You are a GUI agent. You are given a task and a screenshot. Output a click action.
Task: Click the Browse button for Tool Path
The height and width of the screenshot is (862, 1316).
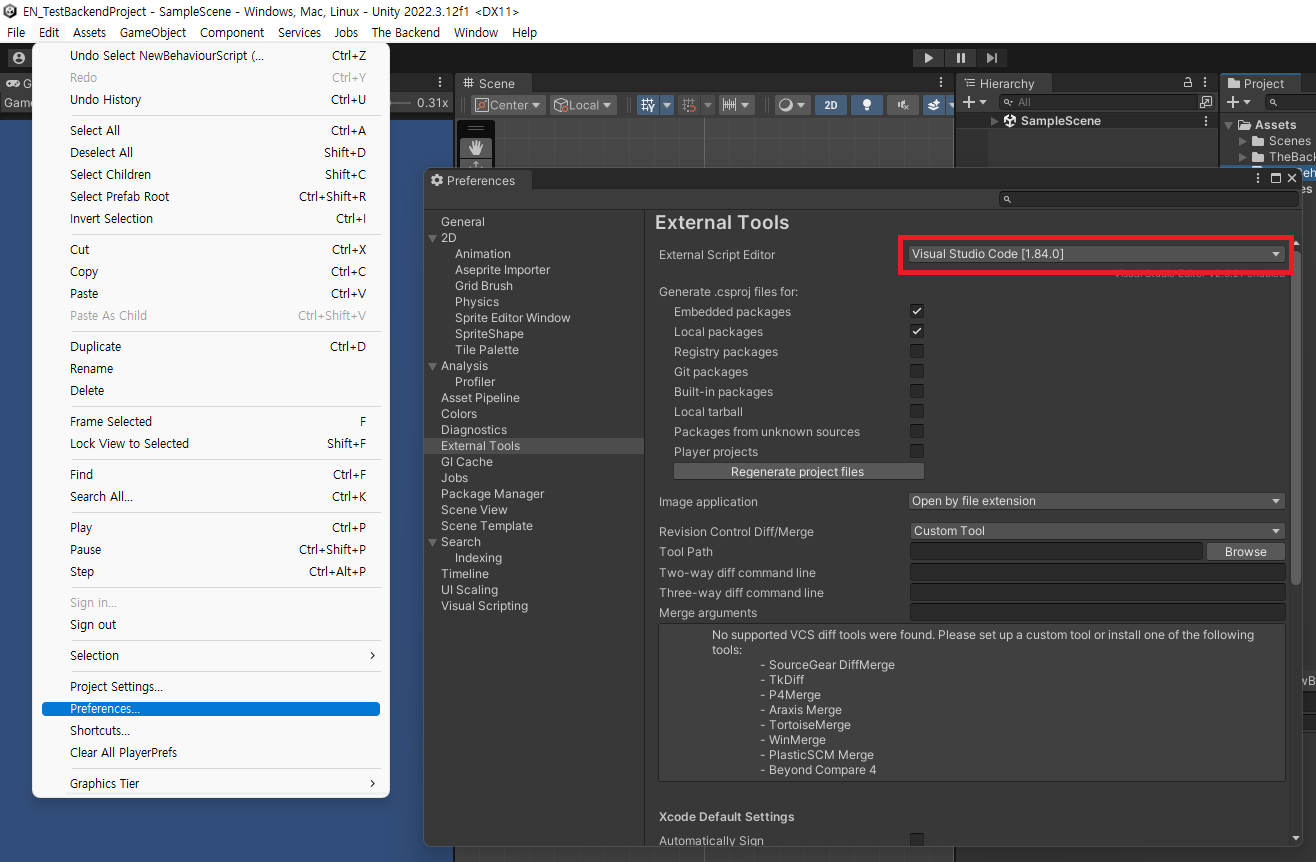[1245, 552]
